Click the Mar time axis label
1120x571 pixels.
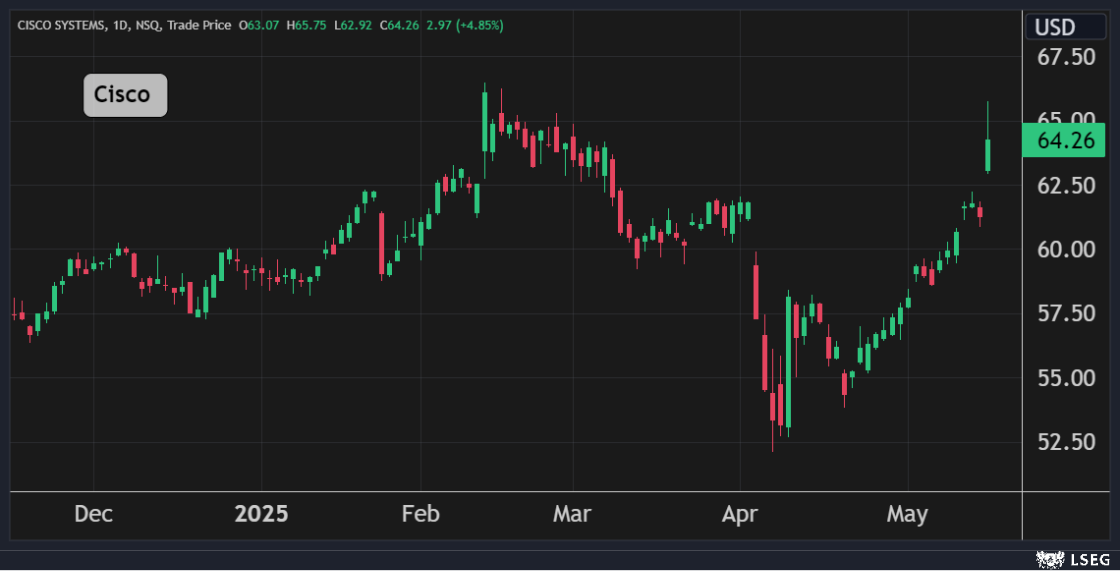pos(572,514)
